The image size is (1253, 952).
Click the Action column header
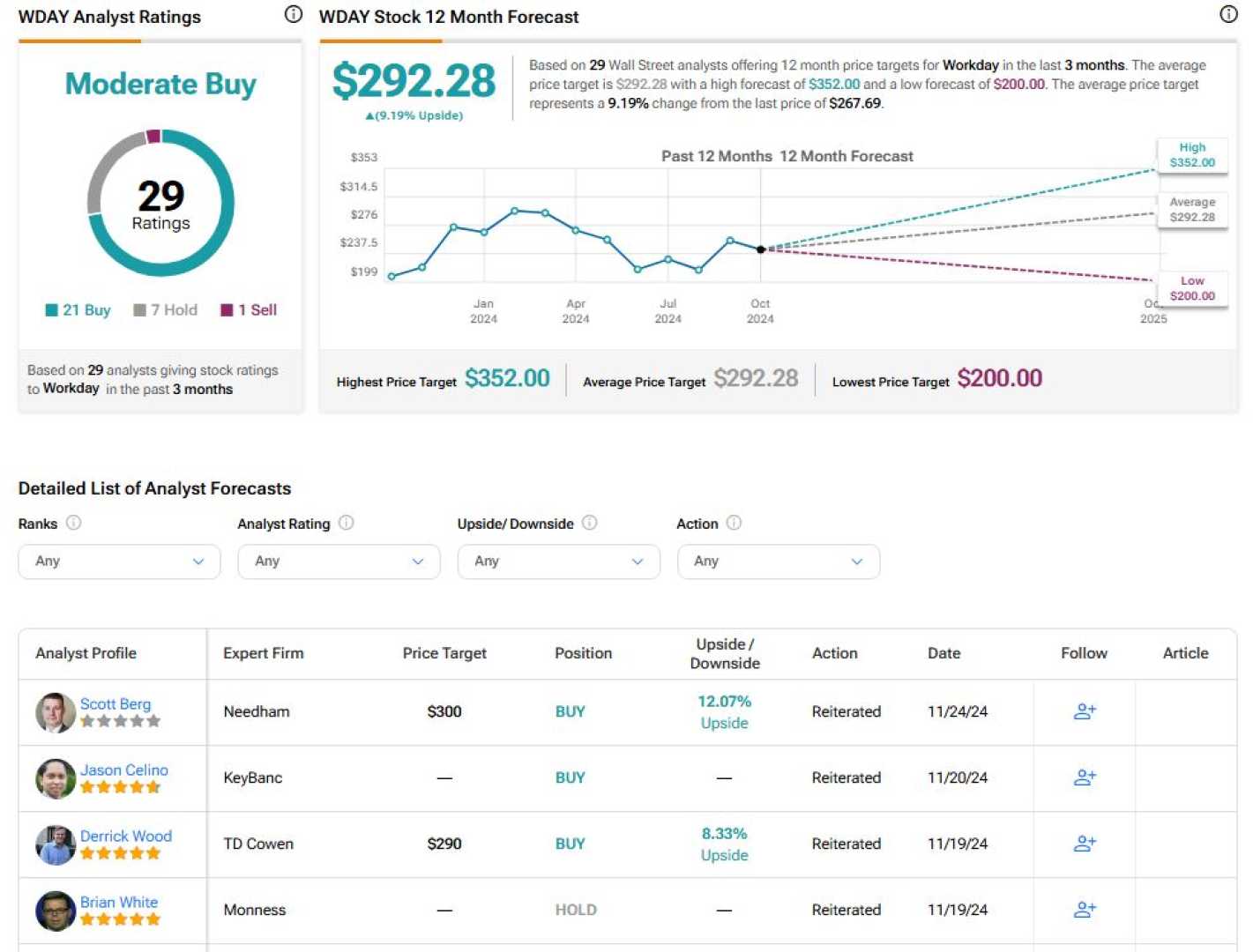coord(834,653)
